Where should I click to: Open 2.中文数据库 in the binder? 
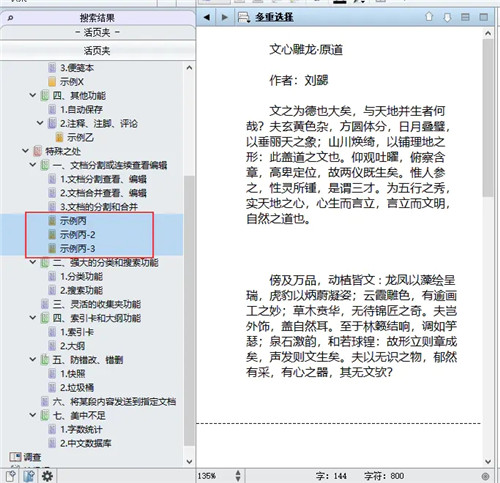(86, 443)
